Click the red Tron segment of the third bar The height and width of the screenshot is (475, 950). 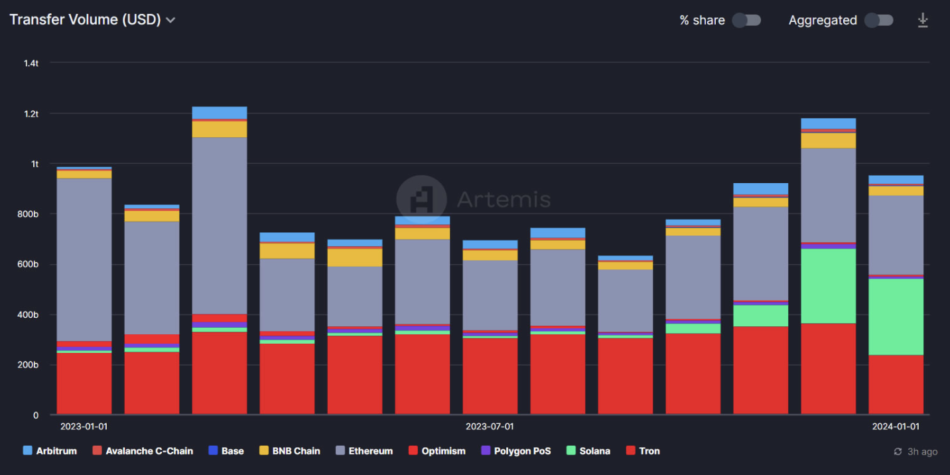pos(219,372)
